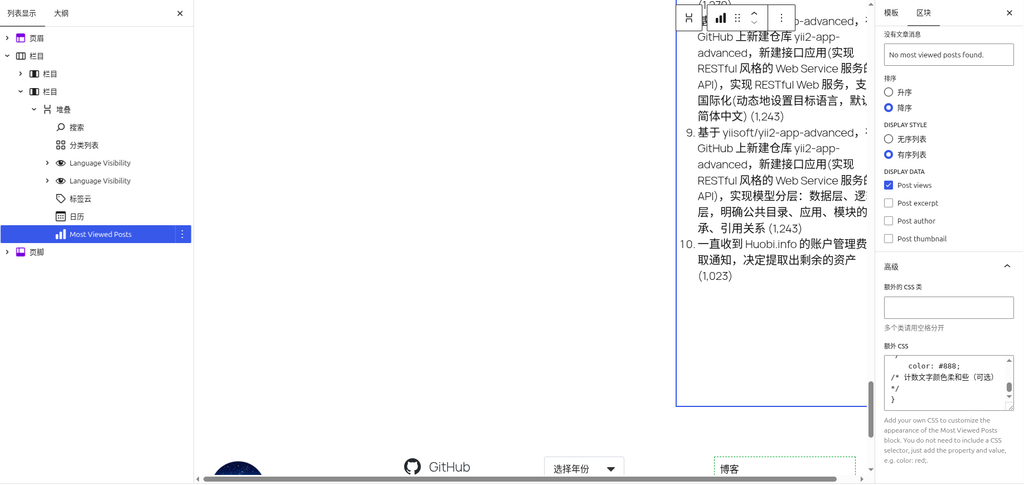Viewport: 1024px width, 485px height.
Task: Click the no-posts message input field
Action: tap(948, 55)
